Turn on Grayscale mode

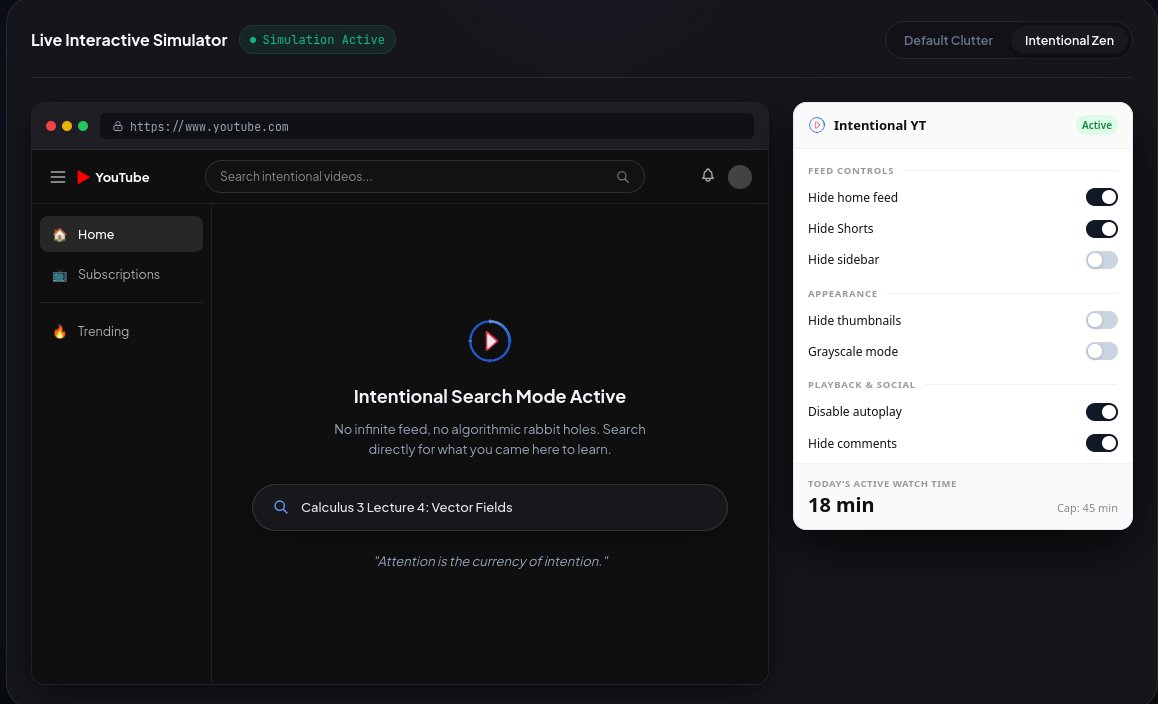(1101, 352)
